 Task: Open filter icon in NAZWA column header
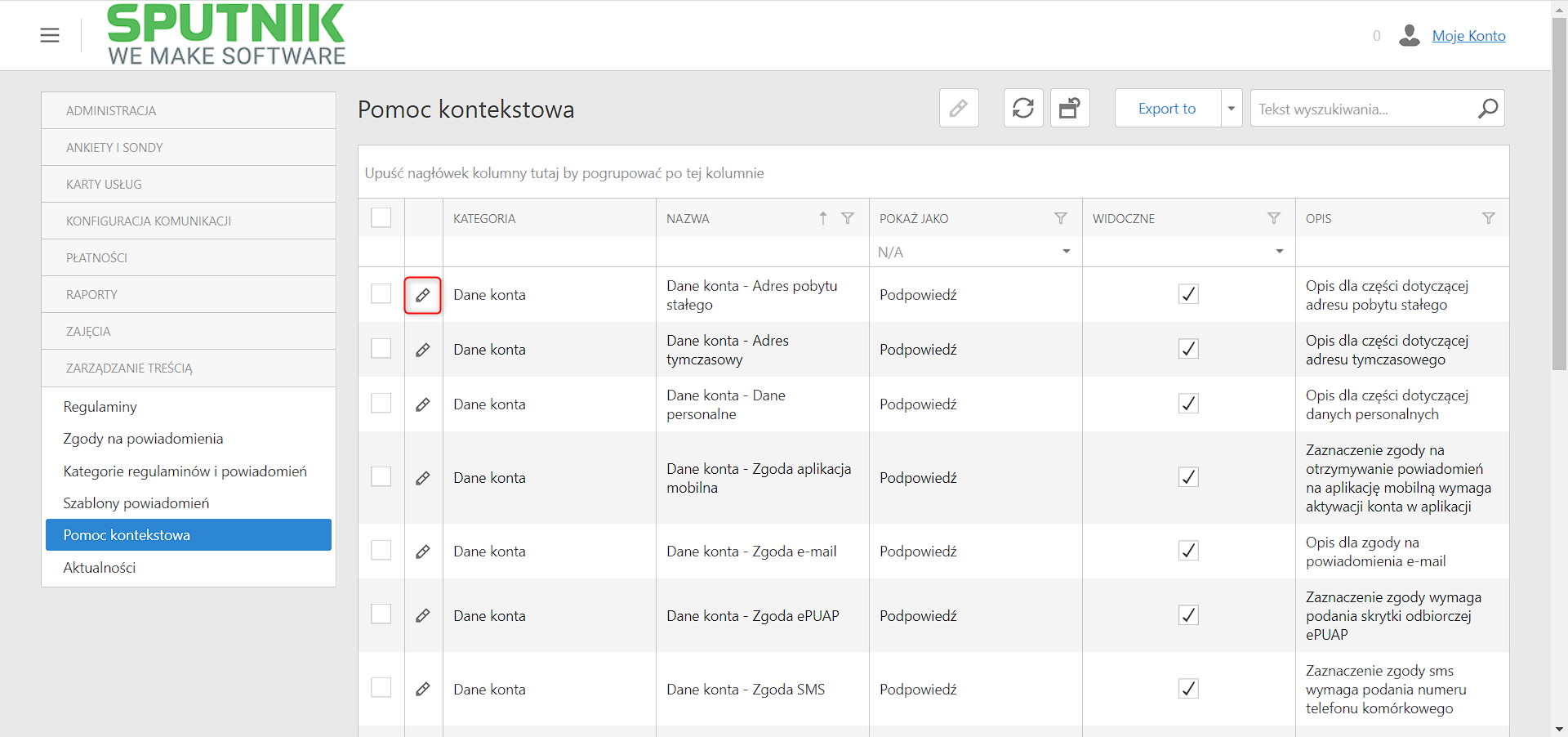[x=848, y=218]
